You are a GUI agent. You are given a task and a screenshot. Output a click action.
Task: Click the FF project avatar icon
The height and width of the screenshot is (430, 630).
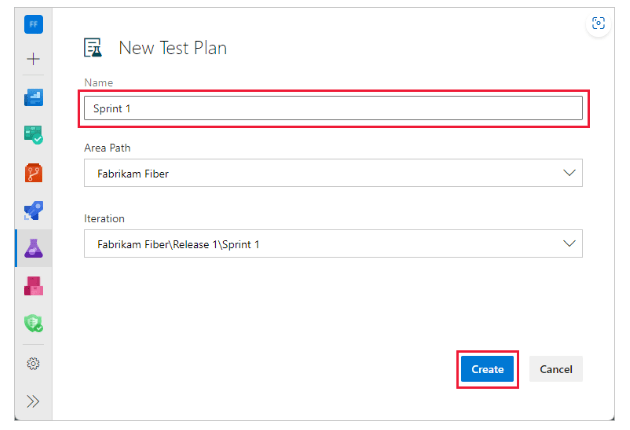(x=33, y=23)
